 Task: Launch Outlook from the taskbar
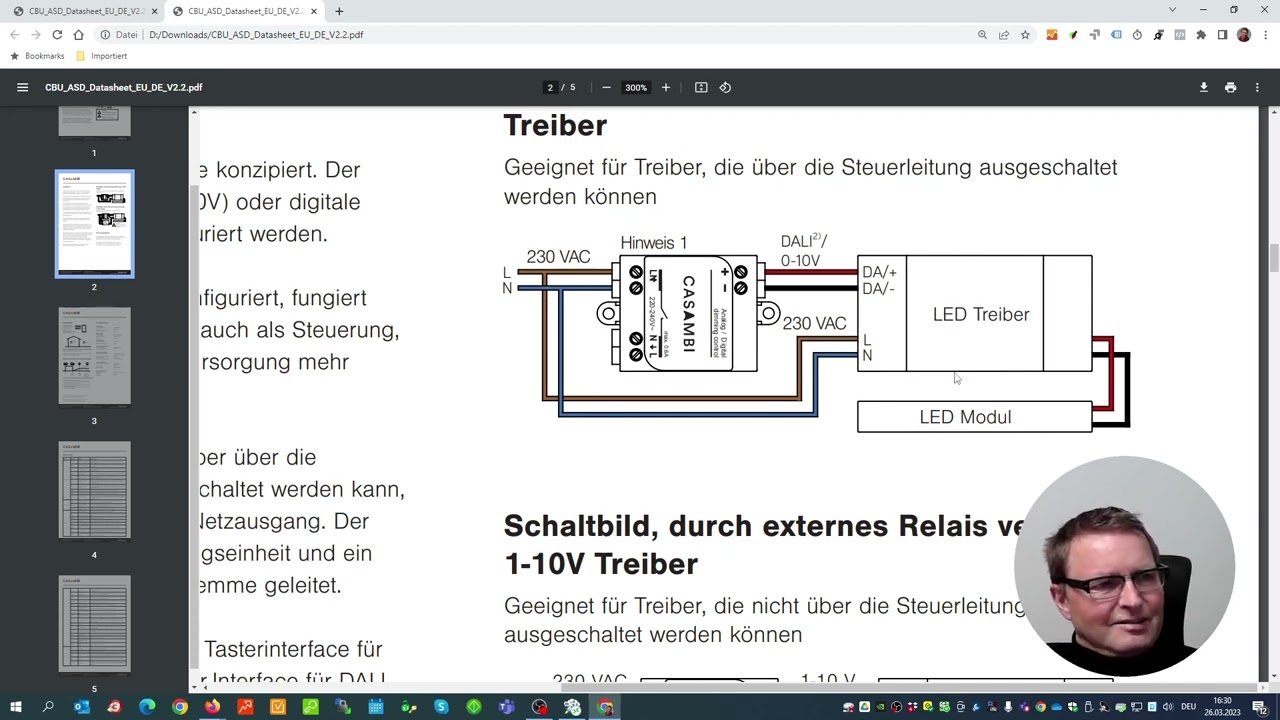click(81, 707)
